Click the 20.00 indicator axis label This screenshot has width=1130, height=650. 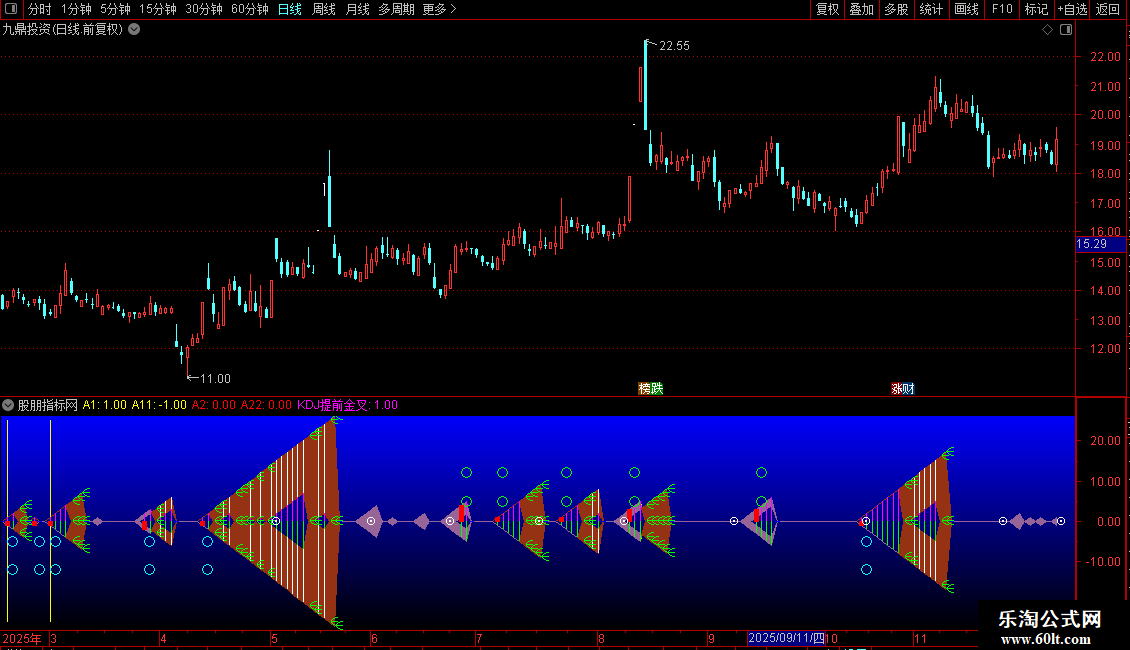[1105, 440]
